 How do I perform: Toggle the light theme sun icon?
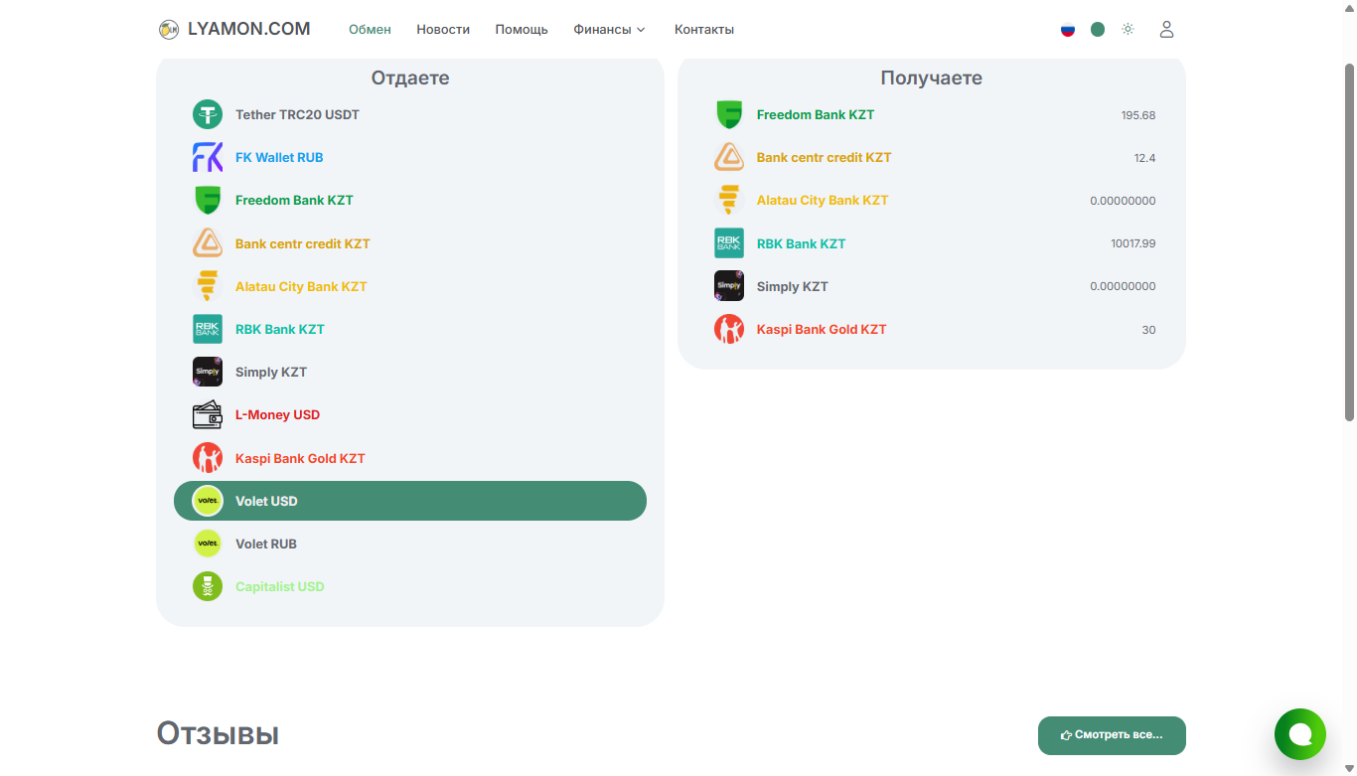click(1128, 30)
